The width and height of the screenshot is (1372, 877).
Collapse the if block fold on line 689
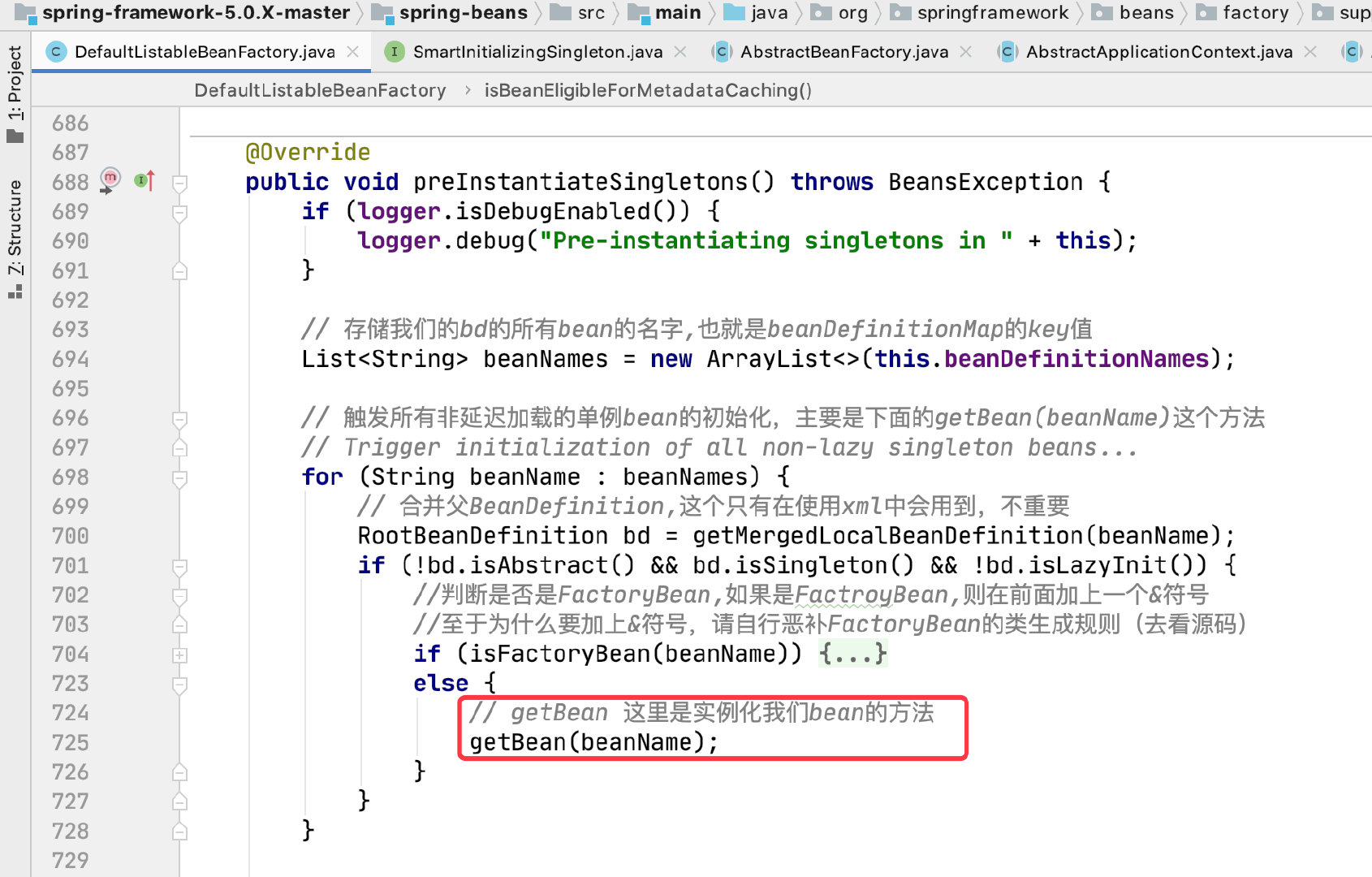(x=180, y=213)
